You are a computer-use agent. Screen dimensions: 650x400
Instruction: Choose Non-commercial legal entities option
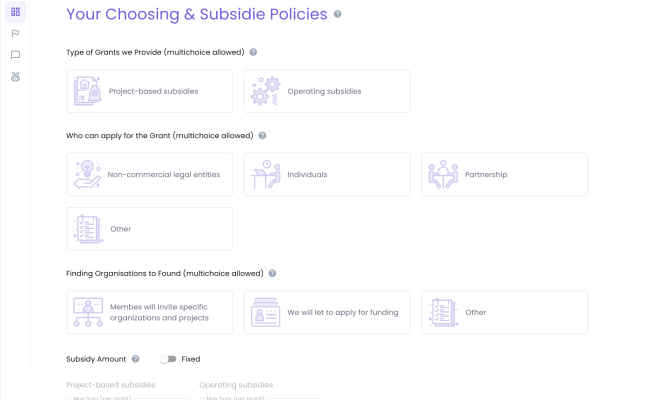click(149, 175)
